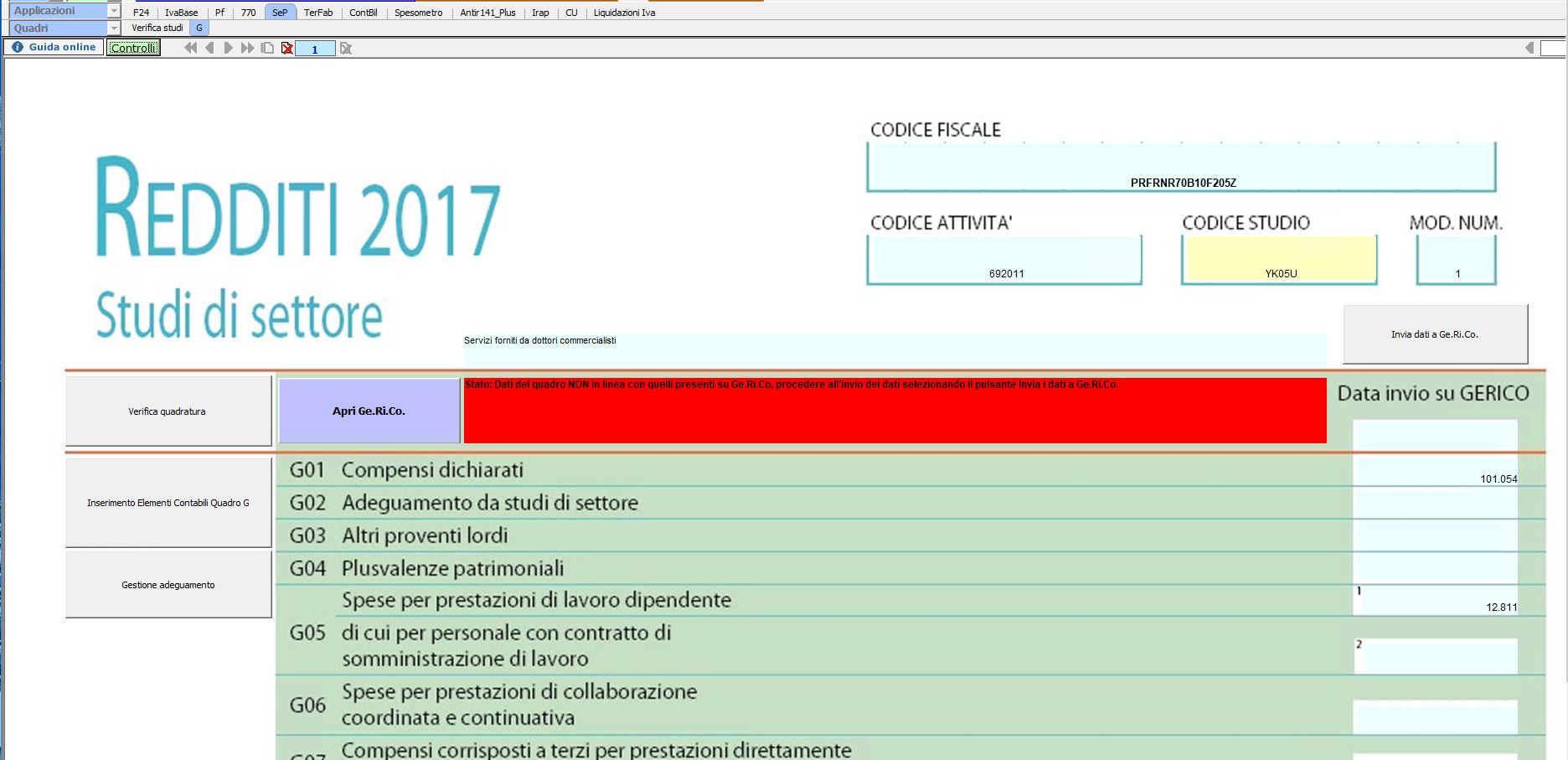Image resolution: width=1568 pixels, height=760 pixels.
Task: Go to the first record arrow
Action: tap(191, 49)
